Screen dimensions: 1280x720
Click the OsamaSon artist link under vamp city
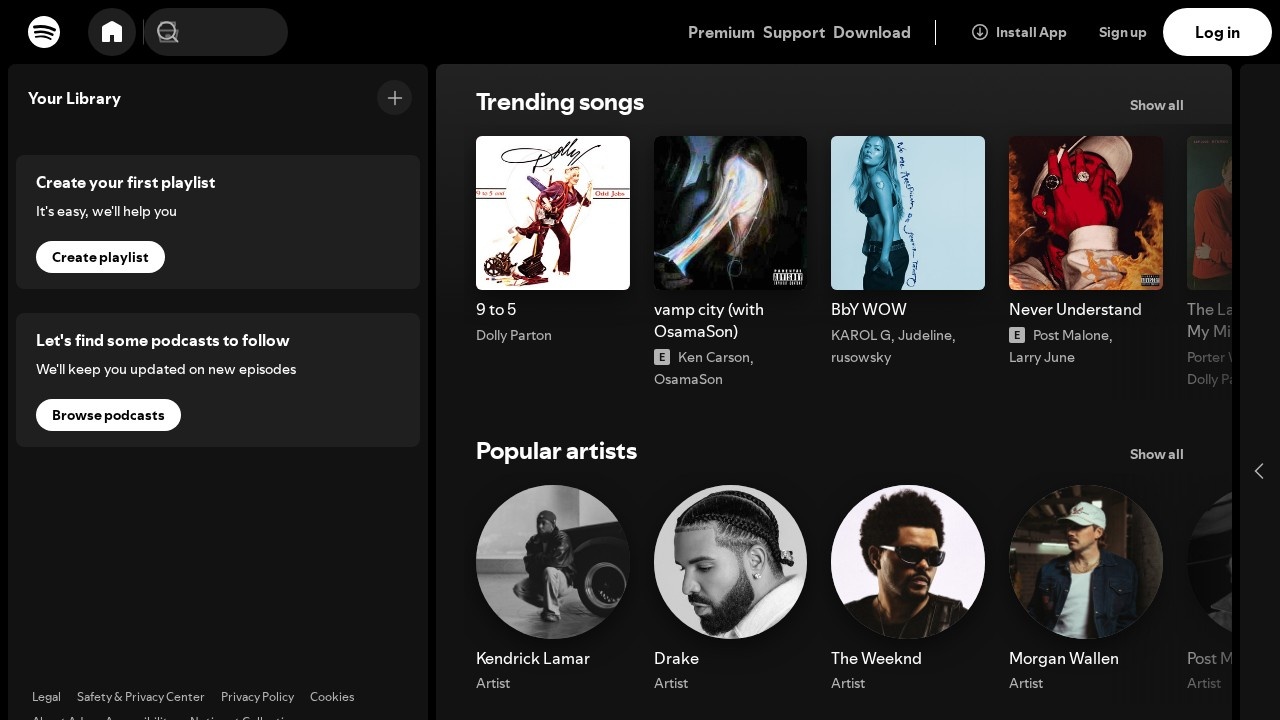688,379
